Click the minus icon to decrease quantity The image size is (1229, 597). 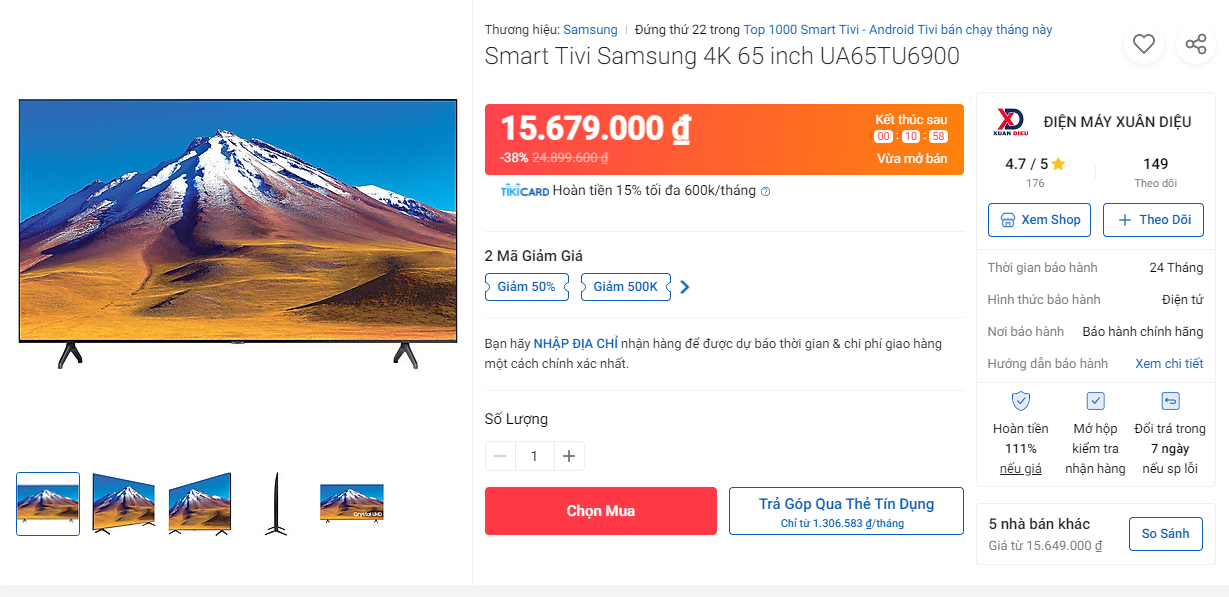click(500, 456)
